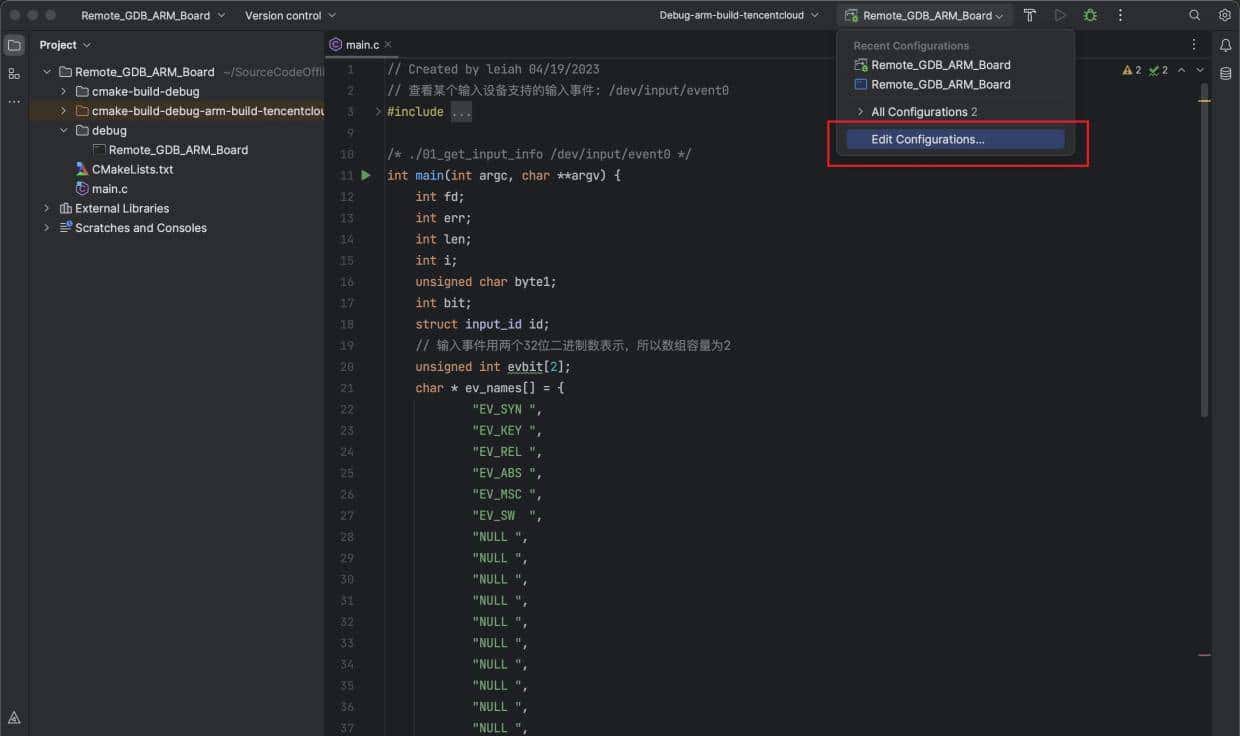Expand folded #include block in editor
Screen dimensions: 1240x736
pos(461,112)
